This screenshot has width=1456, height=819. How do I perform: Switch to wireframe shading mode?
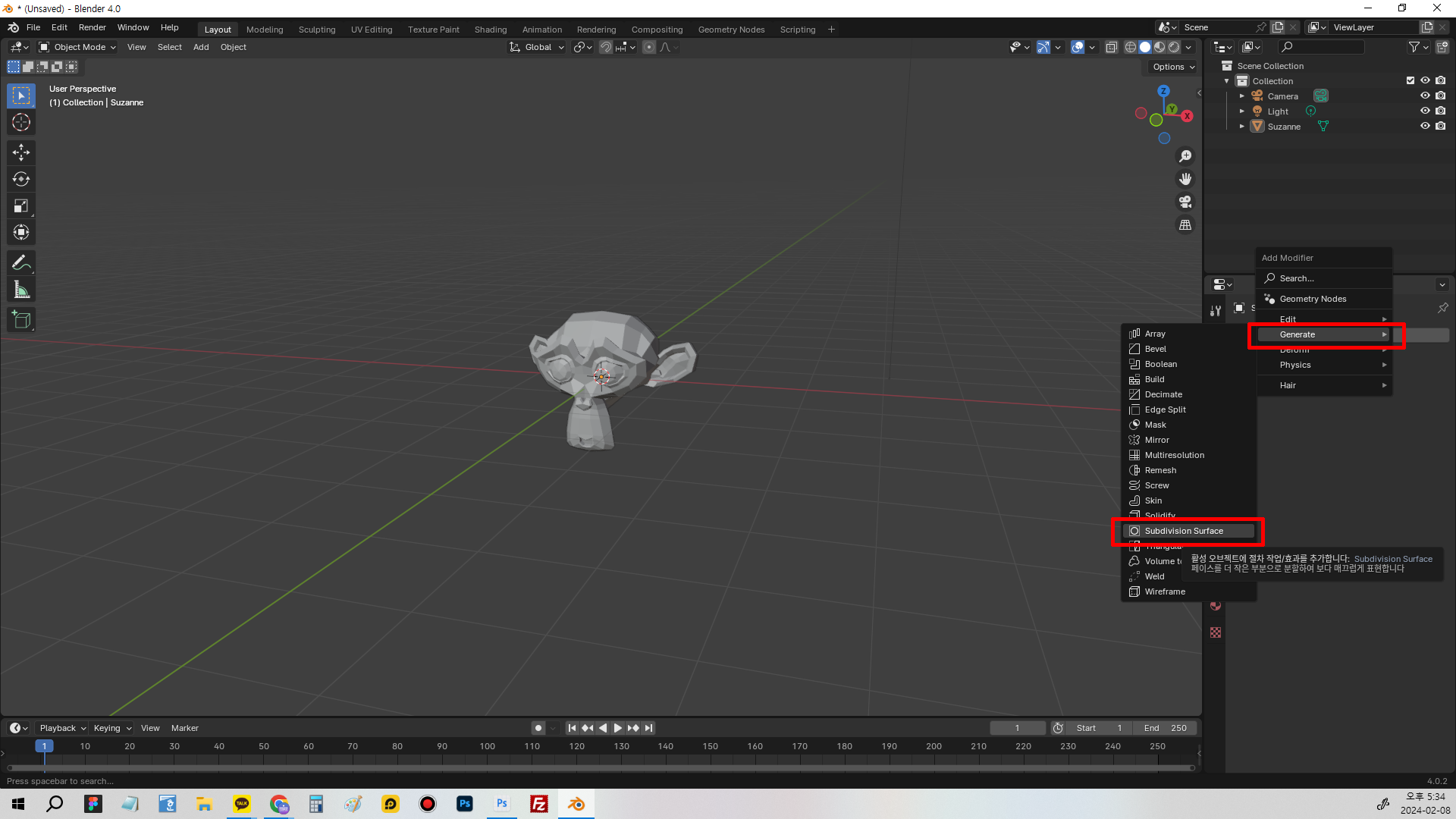point(1130,47)
